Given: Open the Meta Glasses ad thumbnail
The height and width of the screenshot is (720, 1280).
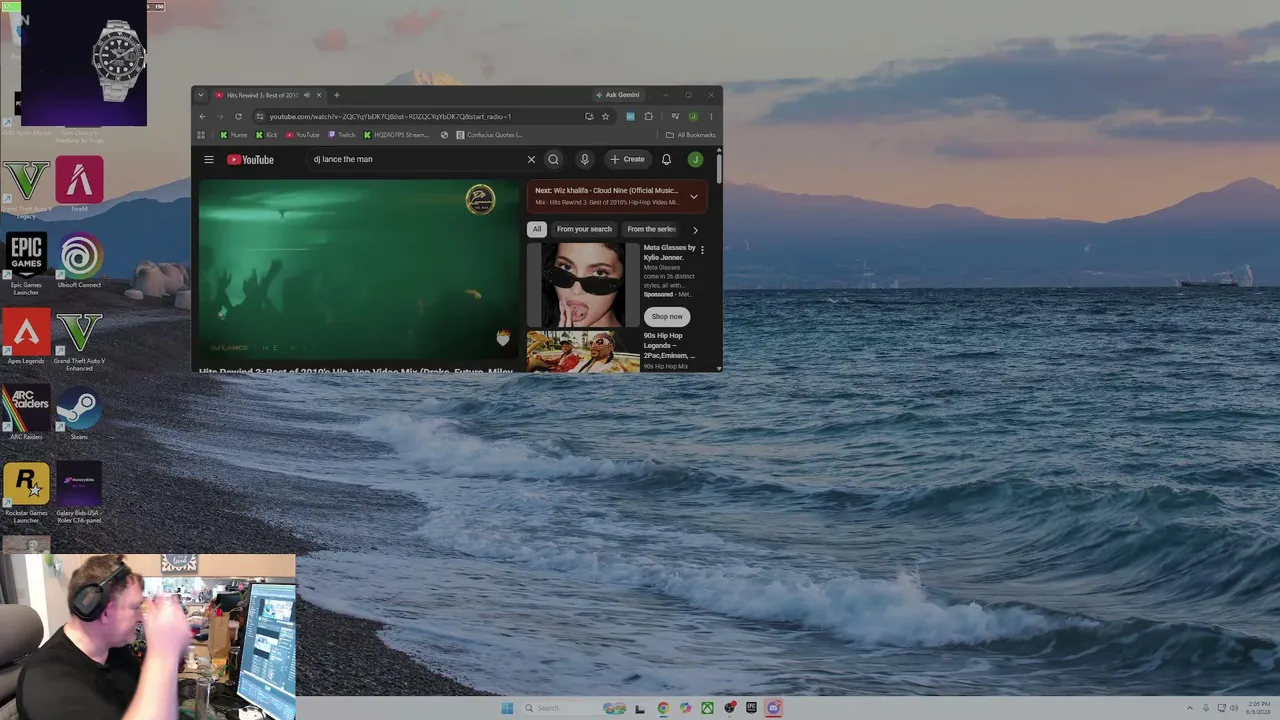Looking at the screenshot, I should (x=583, y=285).
